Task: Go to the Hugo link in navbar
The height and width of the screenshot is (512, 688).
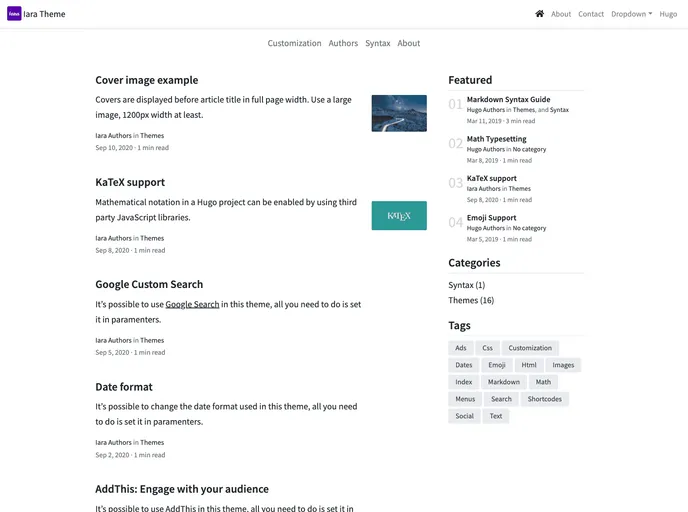Action: pos(668,14)
